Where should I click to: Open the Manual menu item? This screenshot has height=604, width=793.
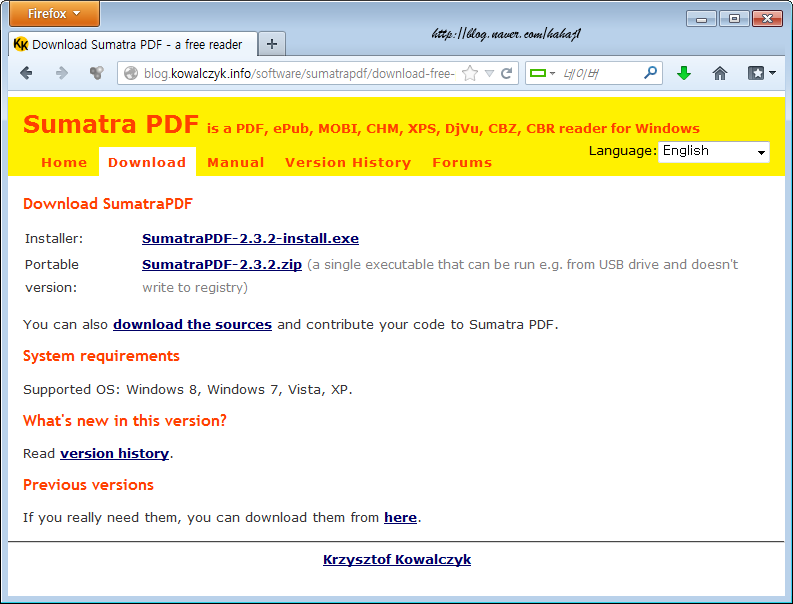point(236,162)
